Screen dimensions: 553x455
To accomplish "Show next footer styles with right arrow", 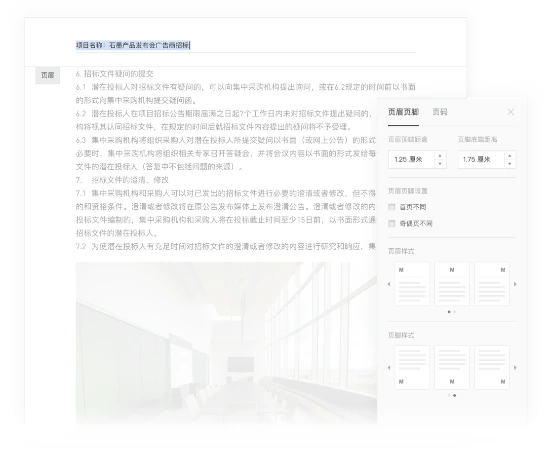I will [515, 368].
